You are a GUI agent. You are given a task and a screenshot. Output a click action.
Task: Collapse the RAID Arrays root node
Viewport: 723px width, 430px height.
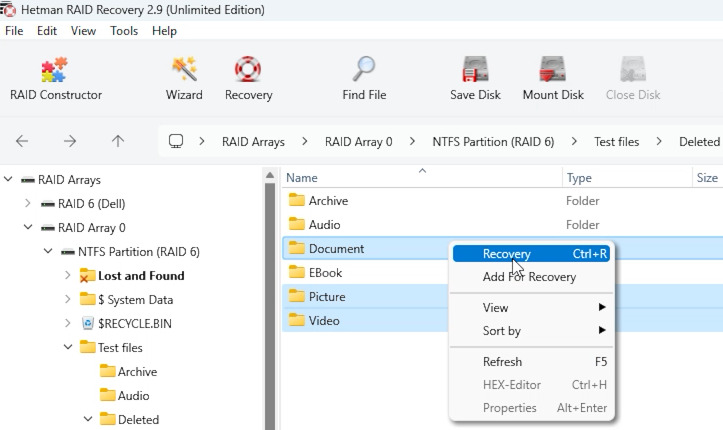tap(8, 179)
